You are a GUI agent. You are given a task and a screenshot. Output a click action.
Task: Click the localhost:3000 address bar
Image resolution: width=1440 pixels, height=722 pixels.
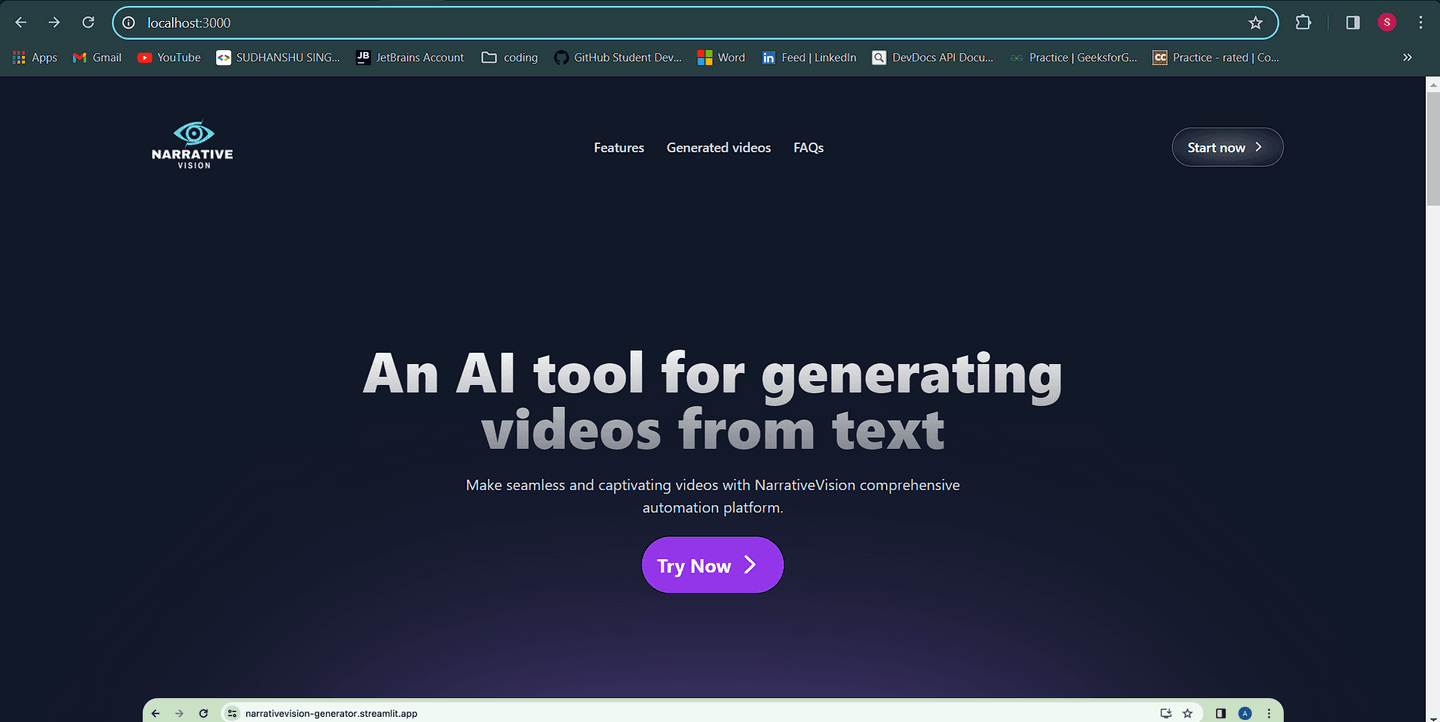pos(695,22)
